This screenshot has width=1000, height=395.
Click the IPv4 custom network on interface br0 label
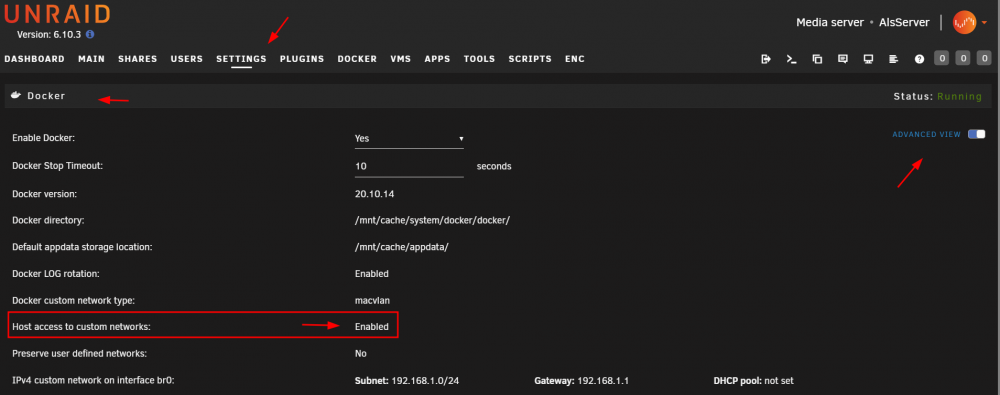pos(94,381)
